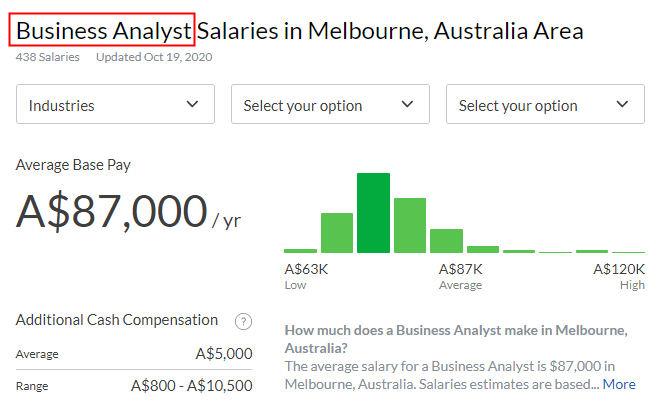Click the 438 Salaries count text
The width and height of the screenshot is (658, 405).
(x=47, y=57)
